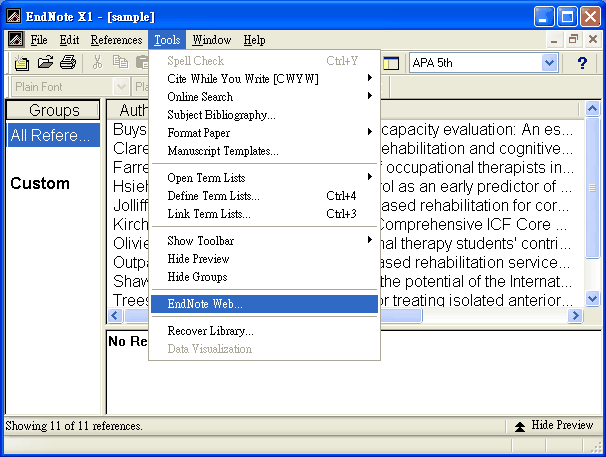Click the reference list's right scroll arrow
The image size is (606, 457).
(575, 316)
